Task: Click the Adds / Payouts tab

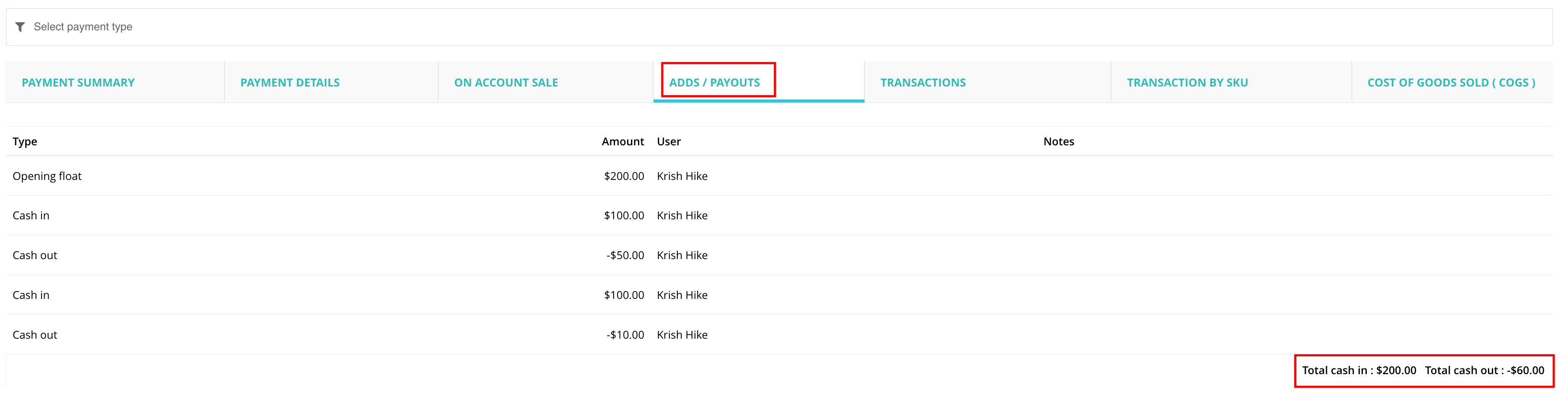Action: pos(715,82)
